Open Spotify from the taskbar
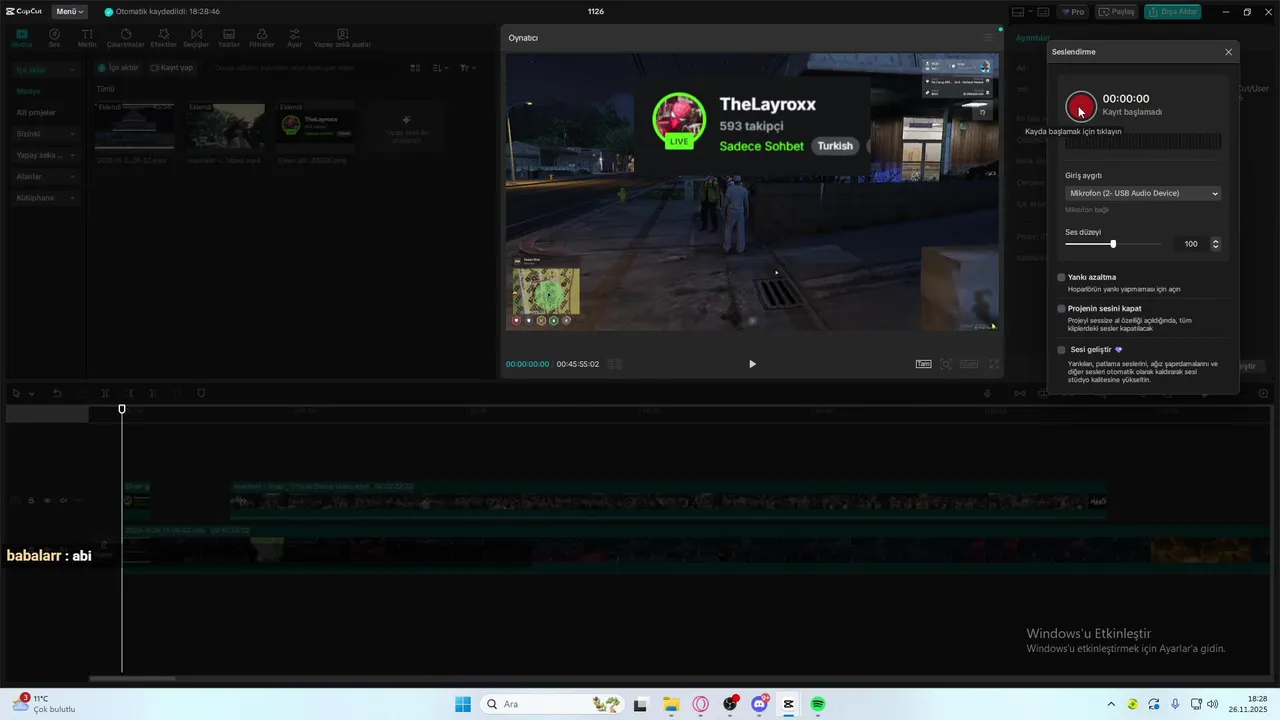1280x720 pixels. tap(818, 704)
